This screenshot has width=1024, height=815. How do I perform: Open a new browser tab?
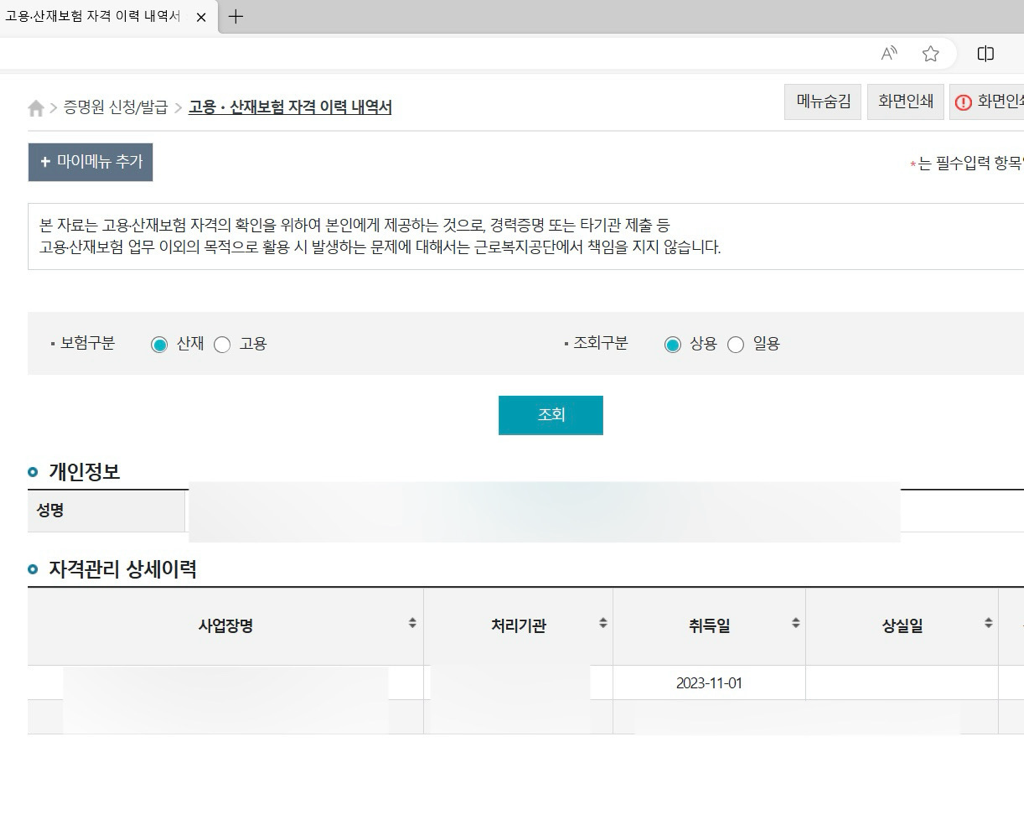[236, 17]
